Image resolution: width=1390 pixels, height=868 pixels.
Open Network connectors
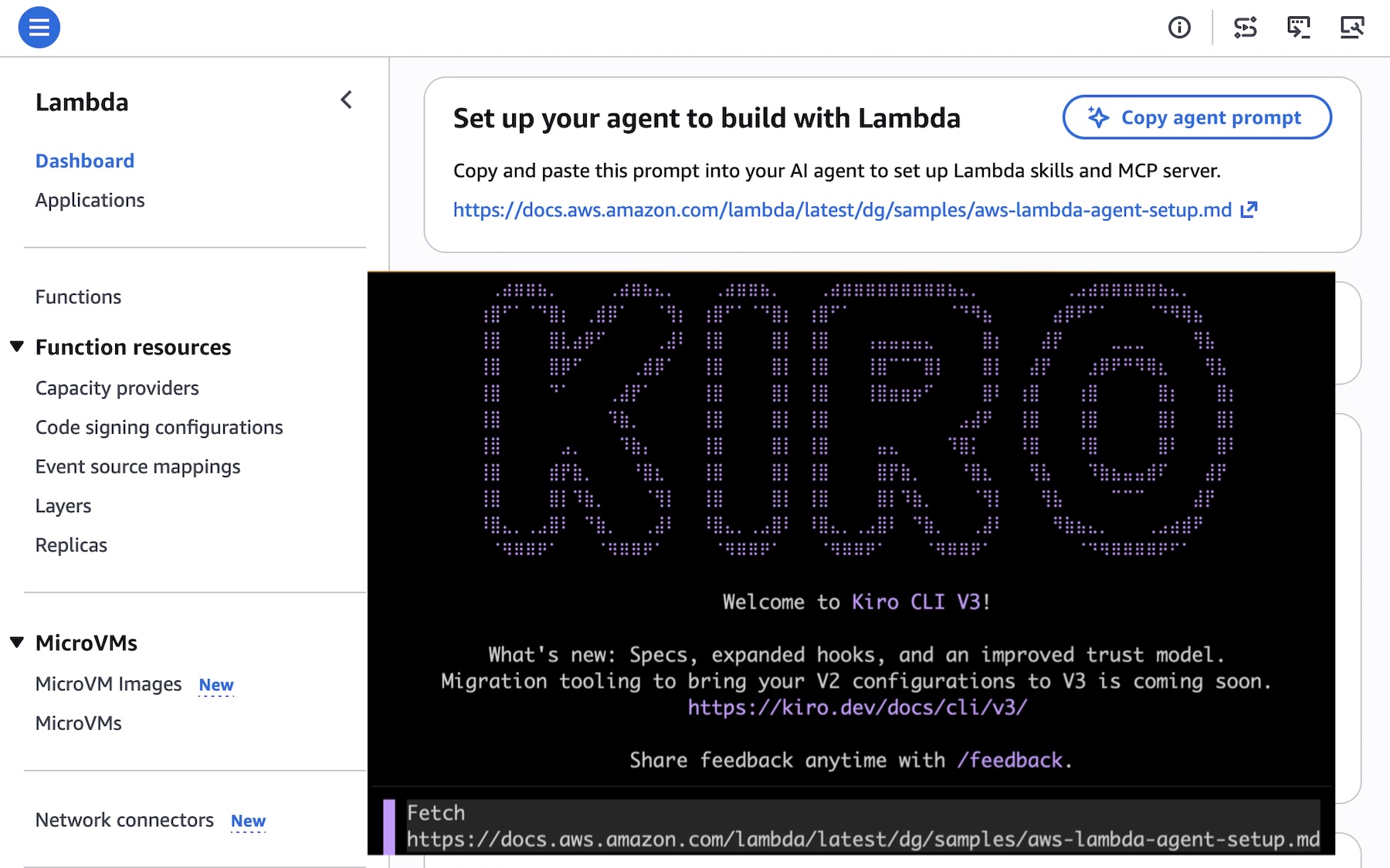124,820
